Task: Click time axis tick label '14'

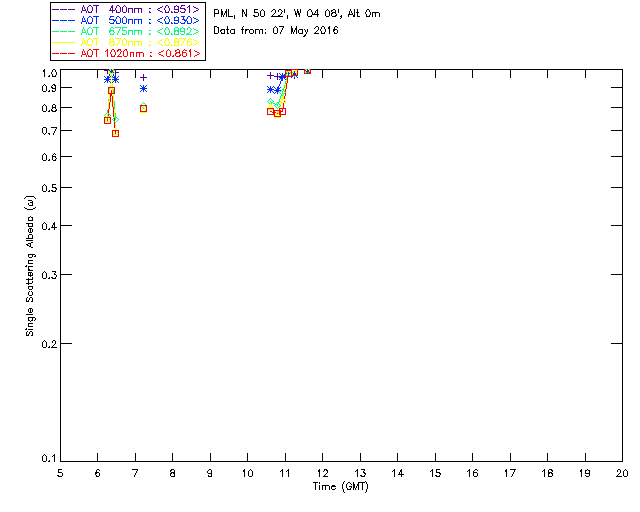Action: click(398, 473)
